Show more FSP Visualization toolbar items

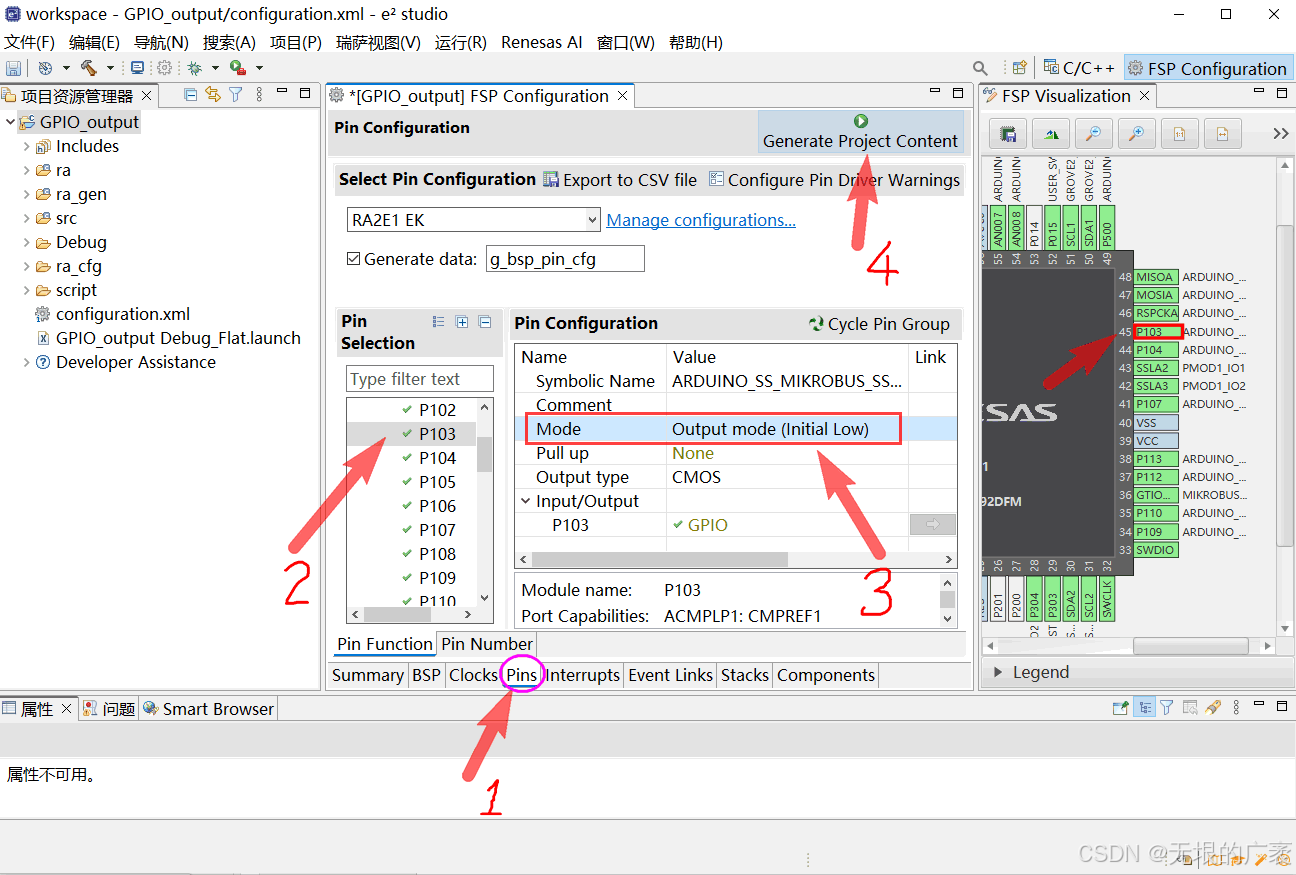tap(1280, 133)
